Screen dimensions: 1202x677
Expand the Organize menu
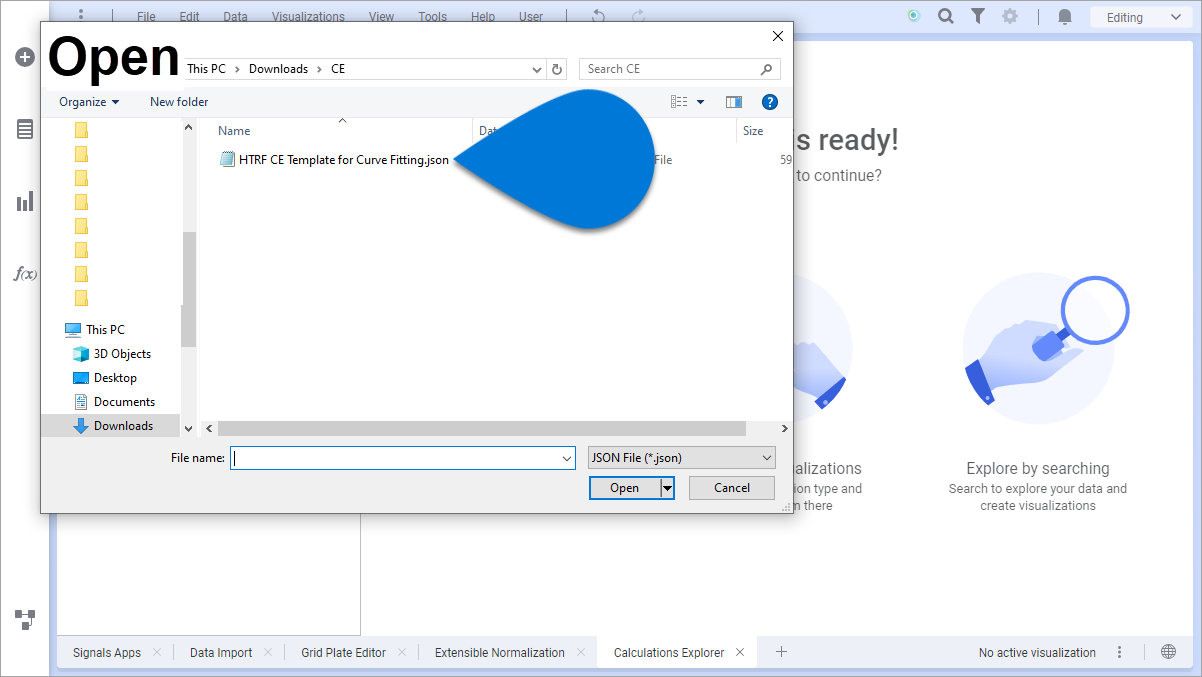[x=89, y=102]
